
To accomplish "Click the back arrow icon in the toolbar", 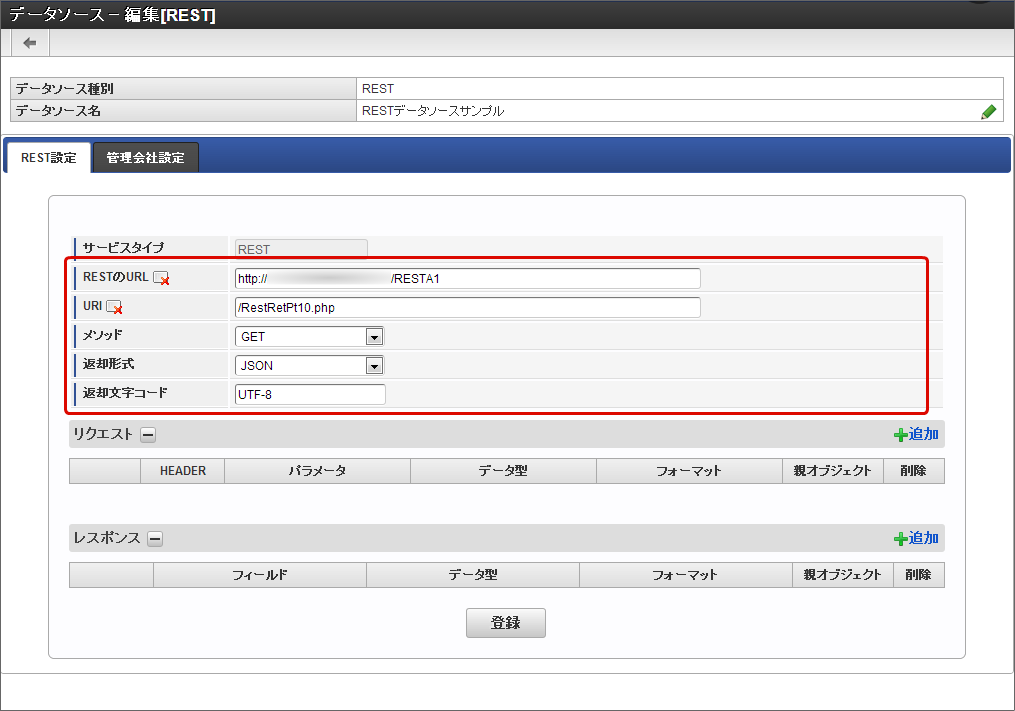I will [30, 43].
